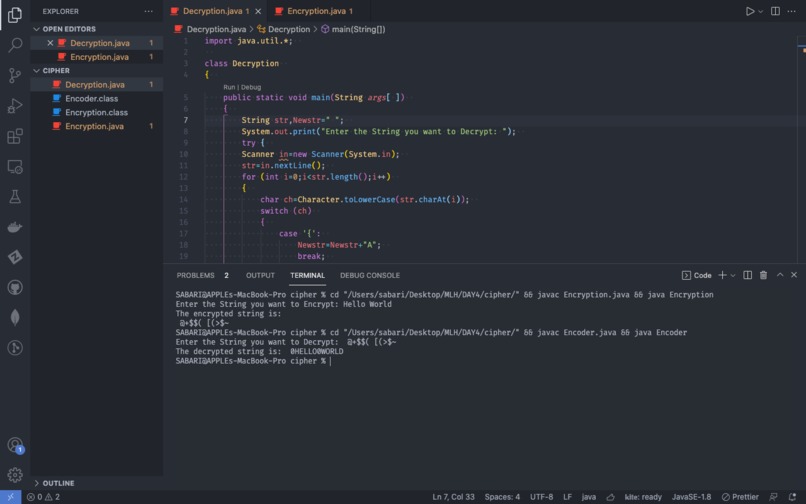Open the Accounts icon with badge
Viewport: 806px width, 504px height.
tap(15, 445)
